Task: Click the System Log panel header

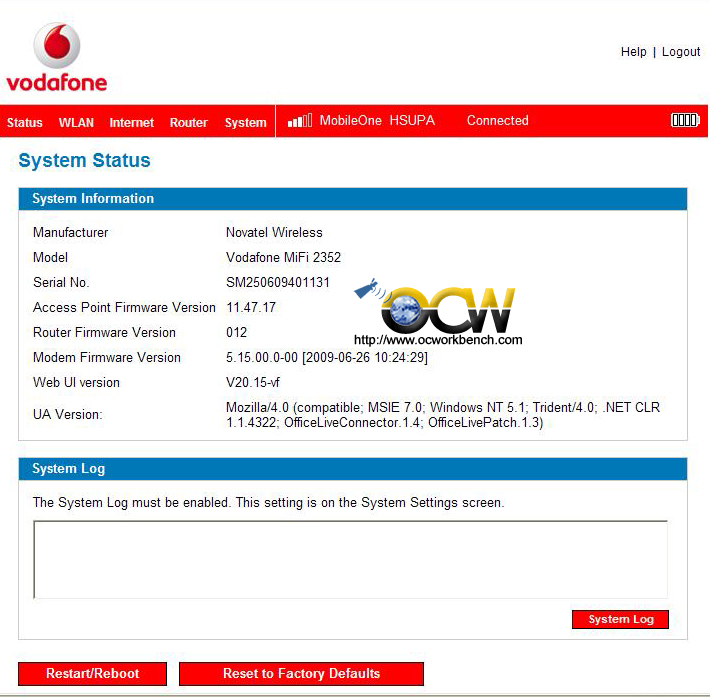Action: pyautogui.click(x=353, y=469)
